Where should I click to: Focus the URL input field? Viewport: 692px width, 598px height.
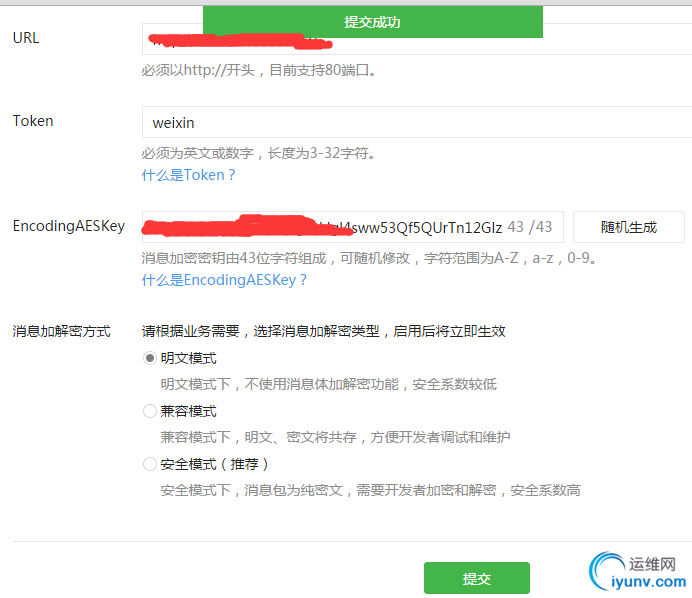pos(417,39)
